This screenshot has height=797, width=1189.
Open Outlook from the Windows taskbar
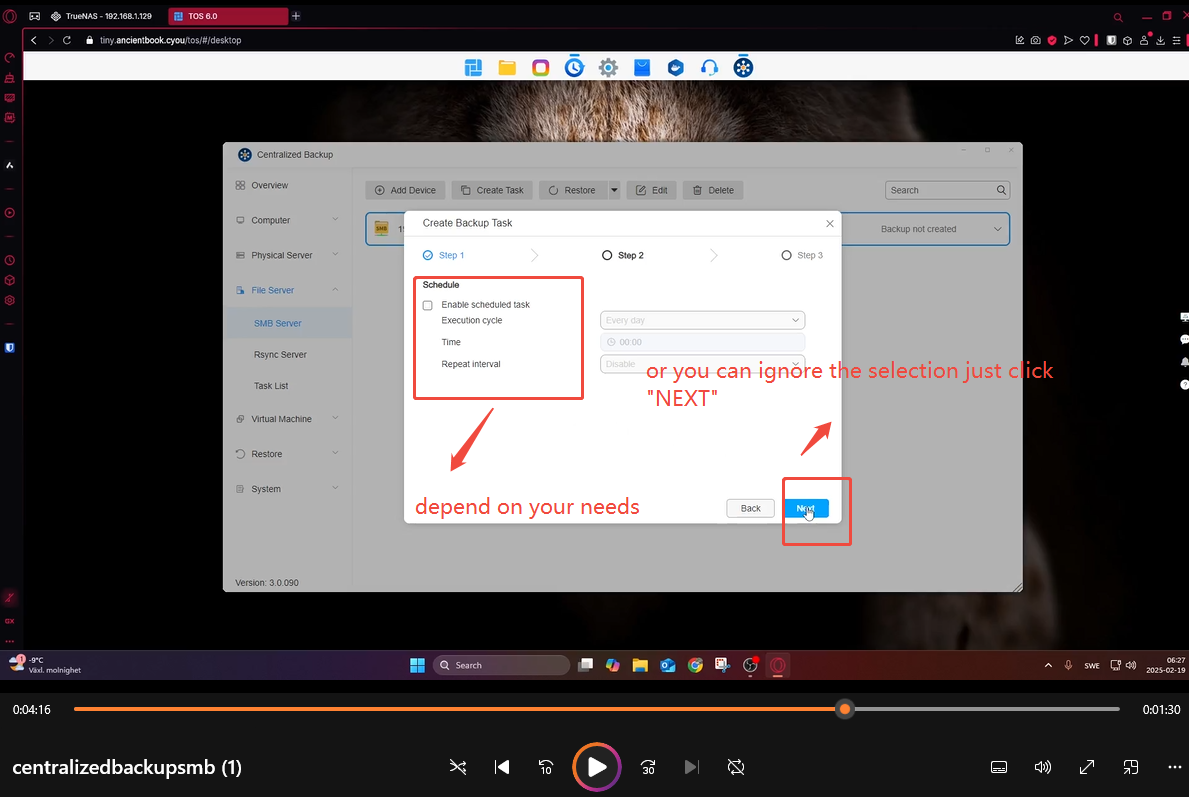[667, 665]
